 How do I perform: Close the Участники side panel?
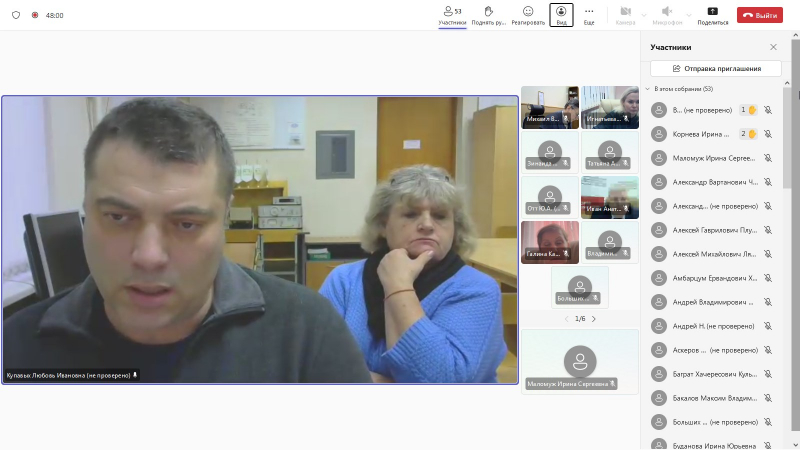773,47
